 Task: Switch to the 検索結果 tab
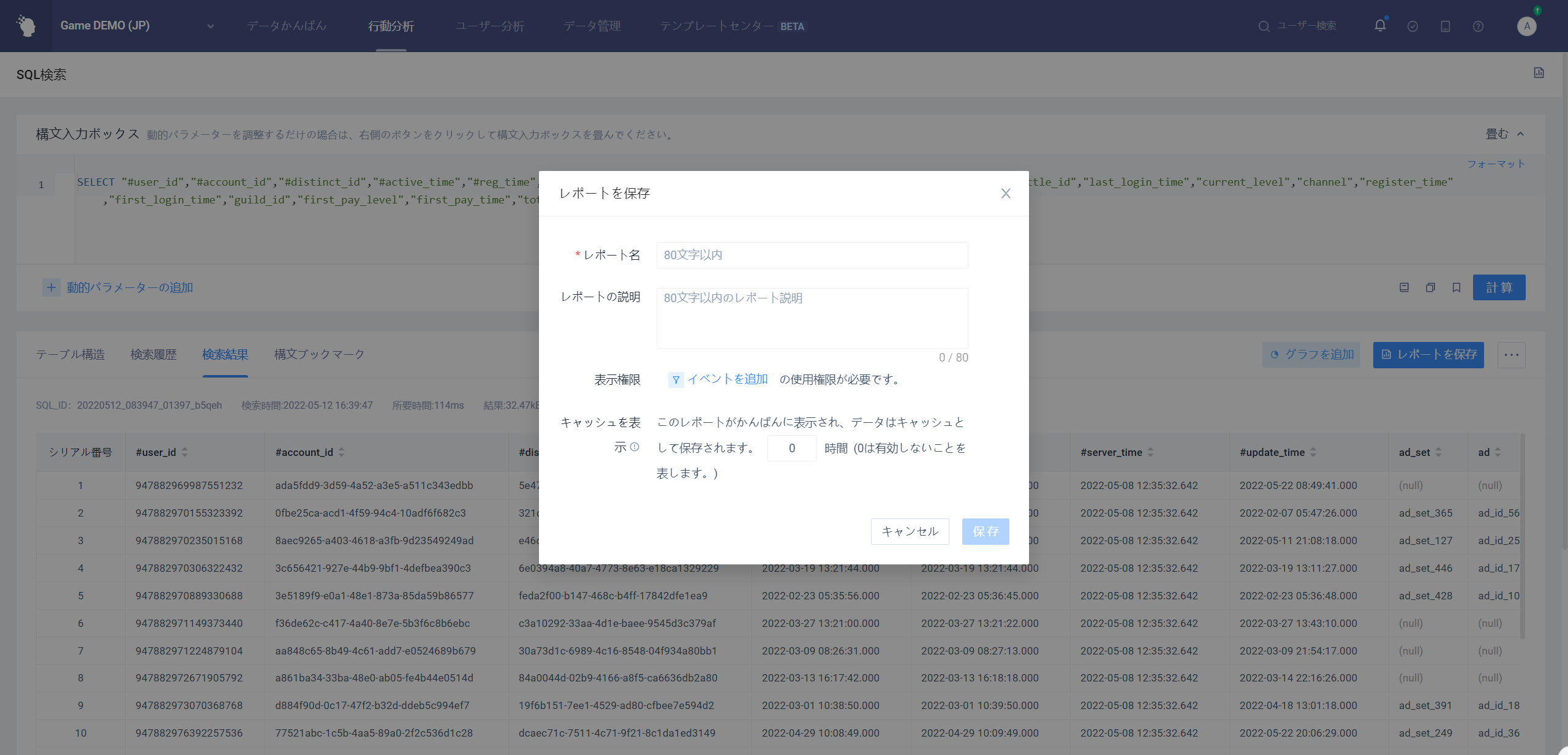pyautogui.click(x=225, y=354)
